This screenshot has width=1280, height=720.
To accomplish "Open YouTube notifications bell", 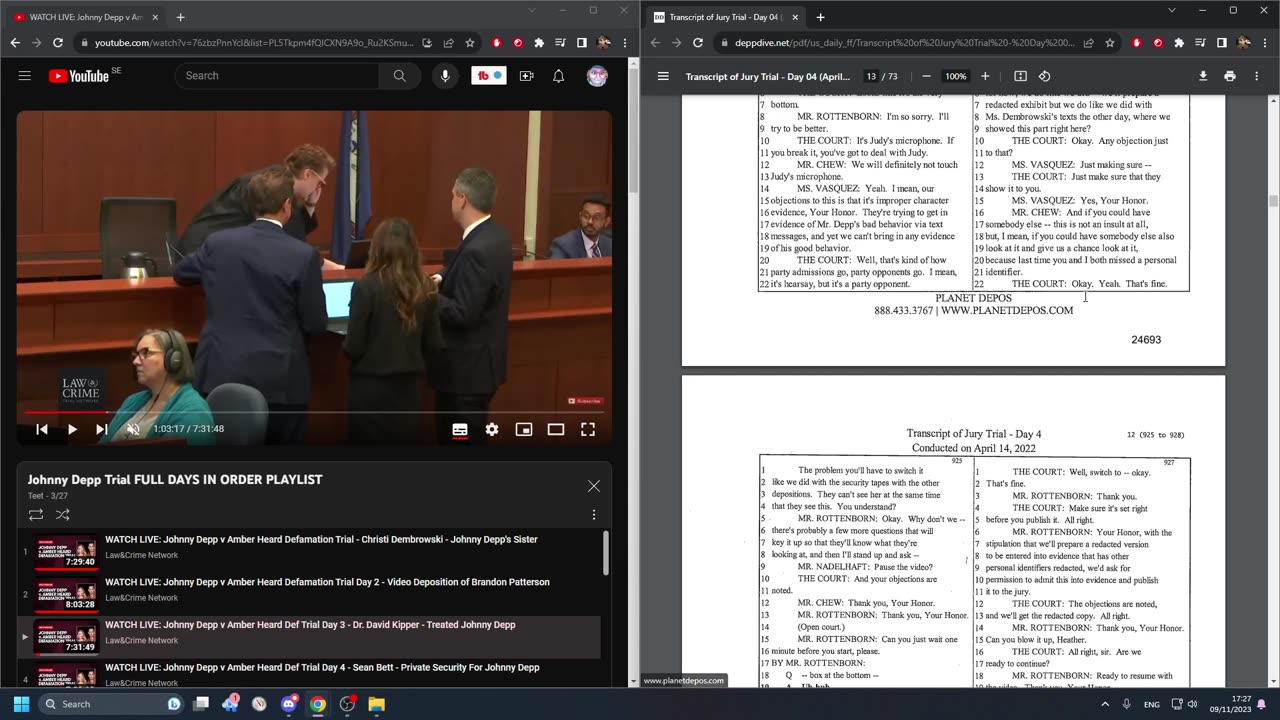I will [x=559, y=76].
